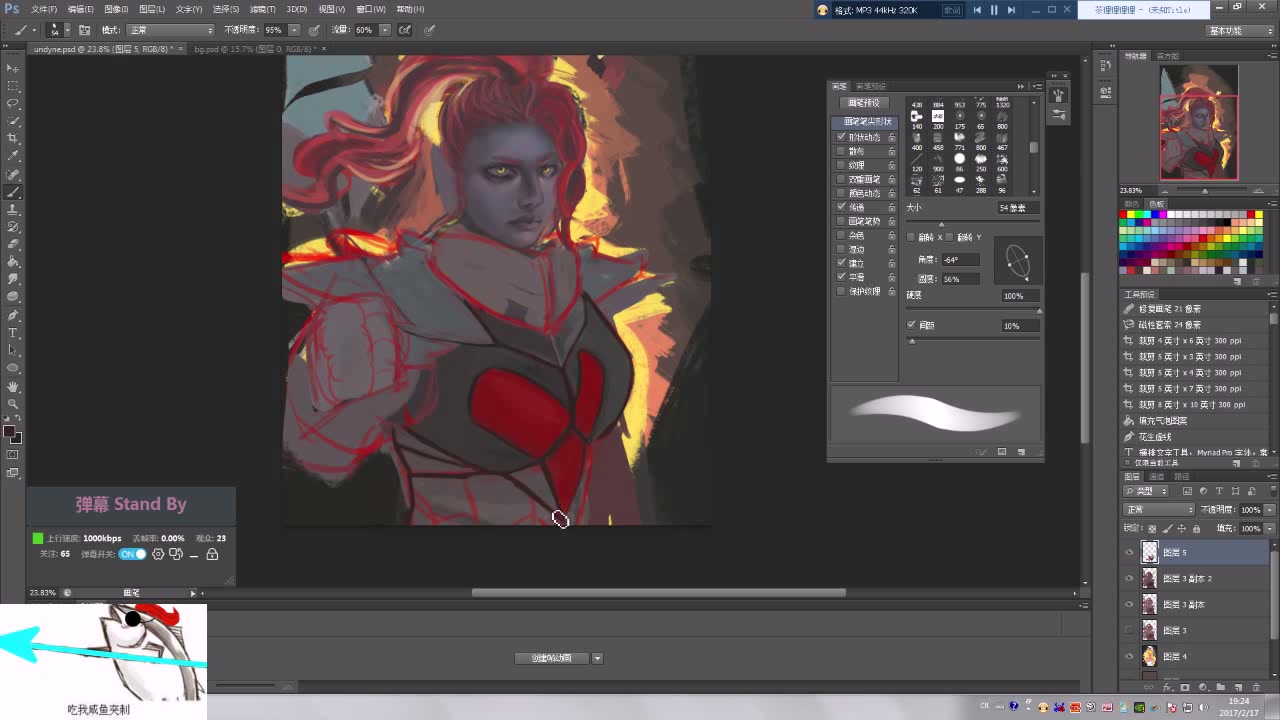Screen dimensions: 1280x720
Task: Open the 窗口(W) menu
Action: (371, 9)
